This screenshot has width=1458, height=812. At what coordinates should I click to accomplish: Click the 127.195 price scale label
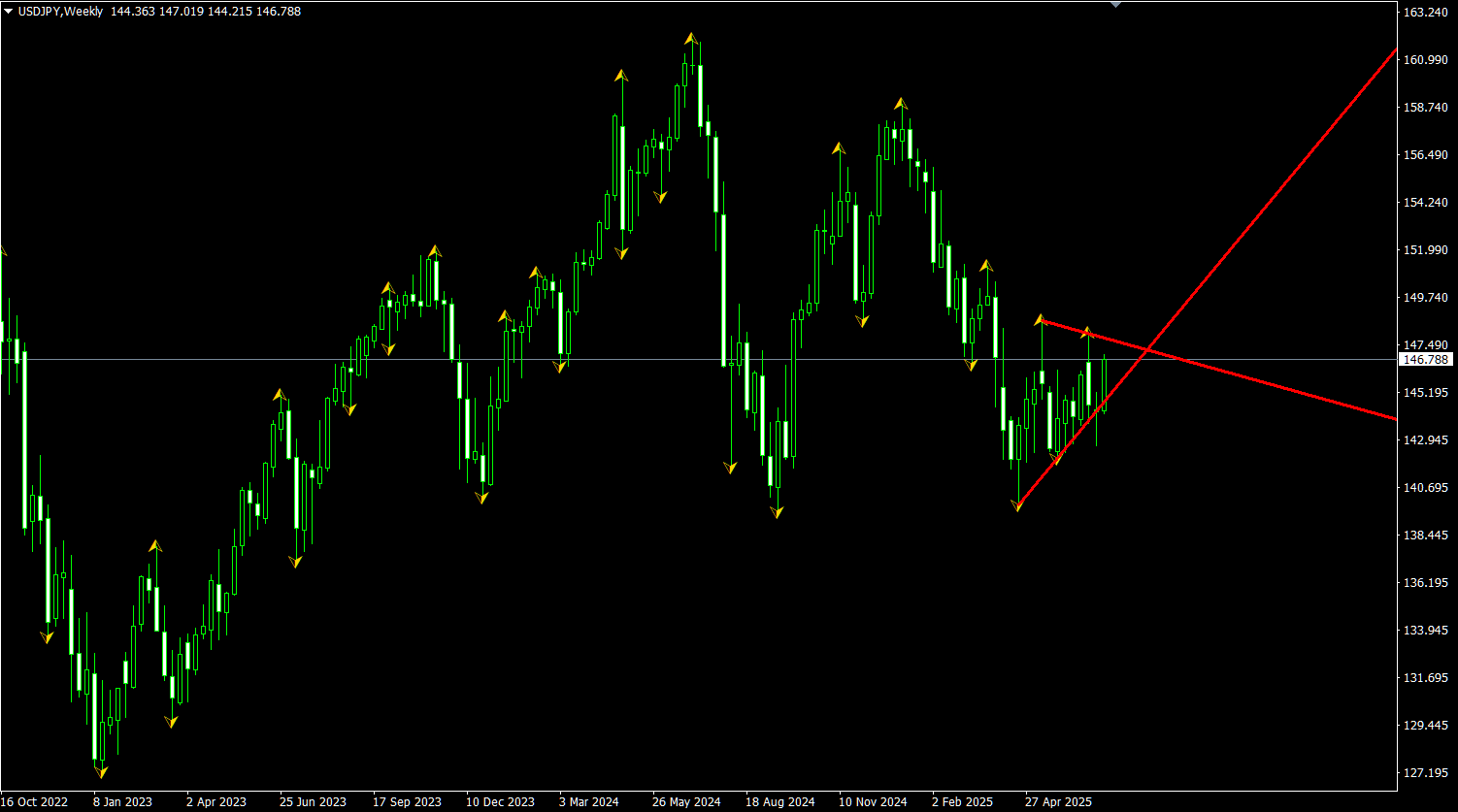(x=1425, y=772)
